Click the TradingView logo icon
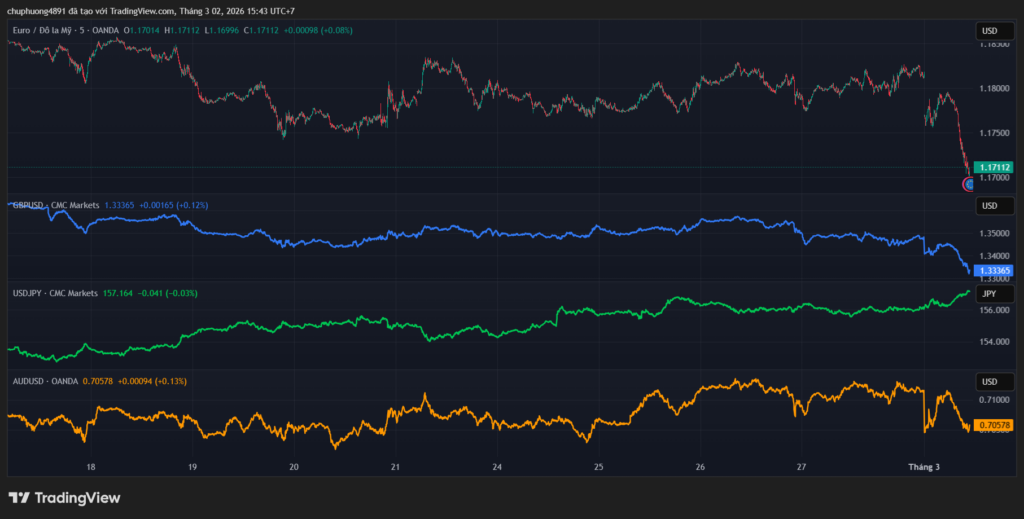The width and height of the screenshot is (1024, 519). pyautogui.click(x=19, y=497)
